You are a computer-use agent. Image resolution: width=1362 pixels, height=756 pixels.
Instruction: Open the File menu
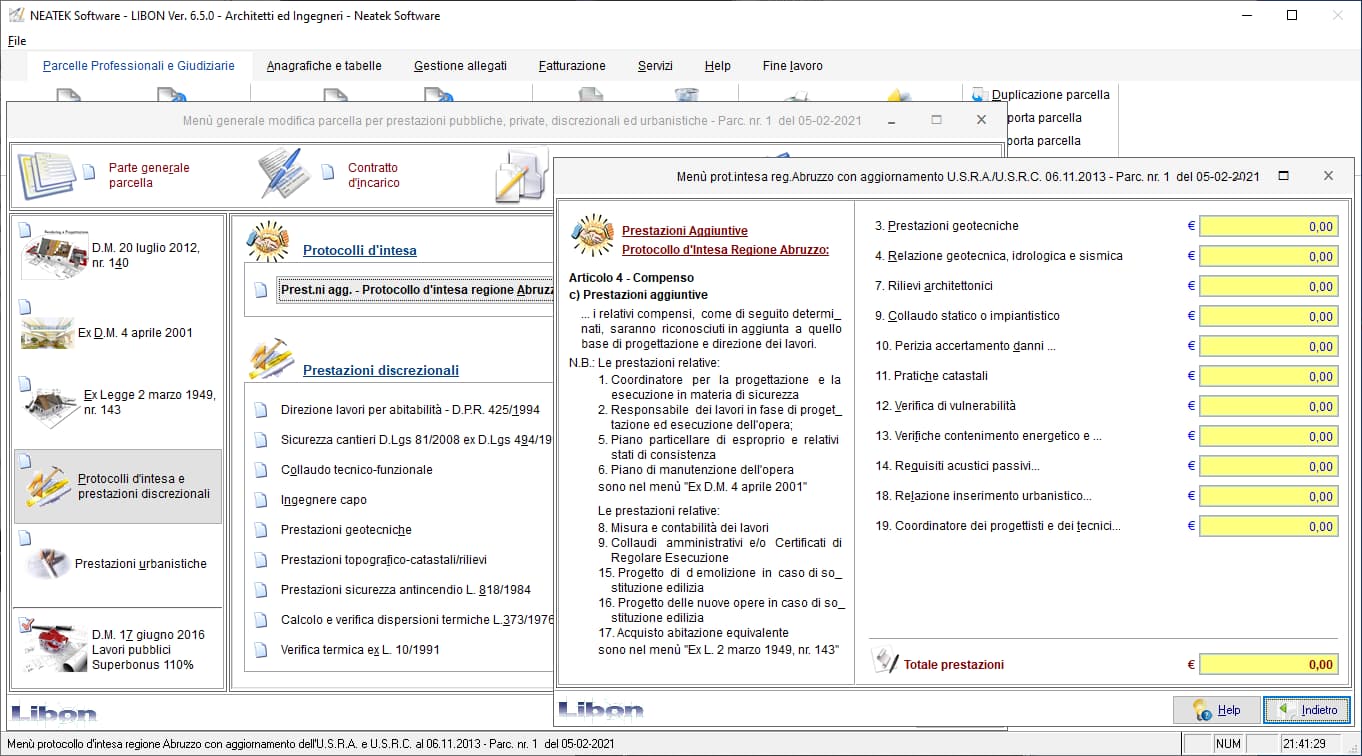coord(16,41)
